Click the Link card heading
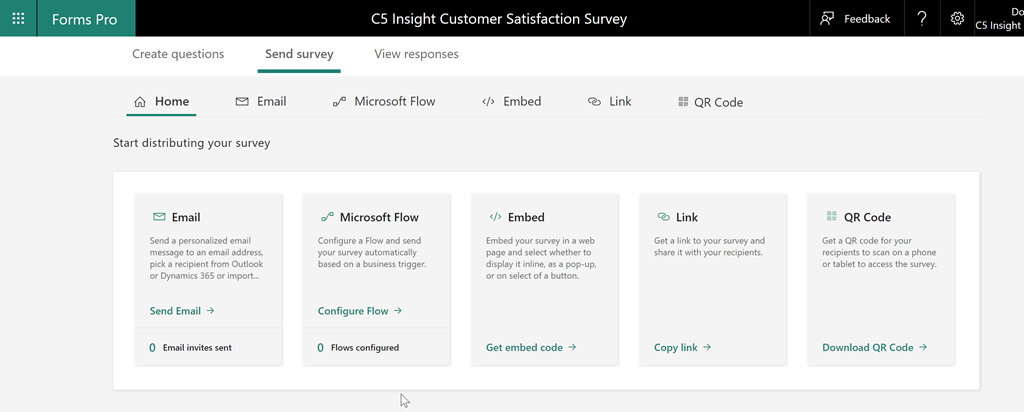This screenshot has height=412, width=1024. (x=687, y=217)
